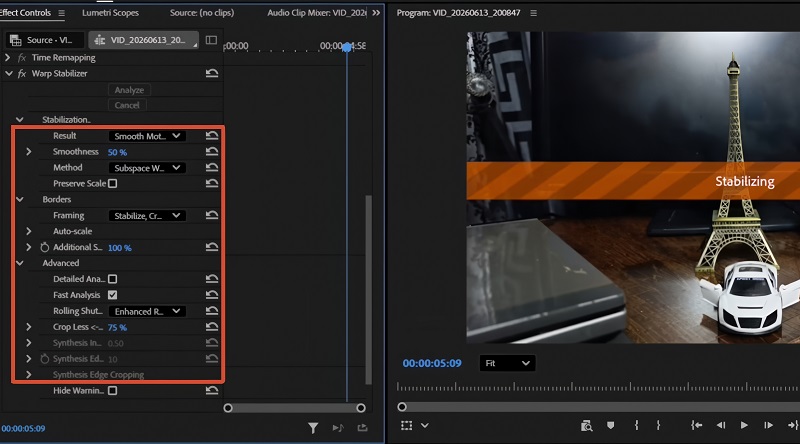Reset the Rolling Shutter Ripple parameter
The image size is (800, 444).
tap(212, 311)
